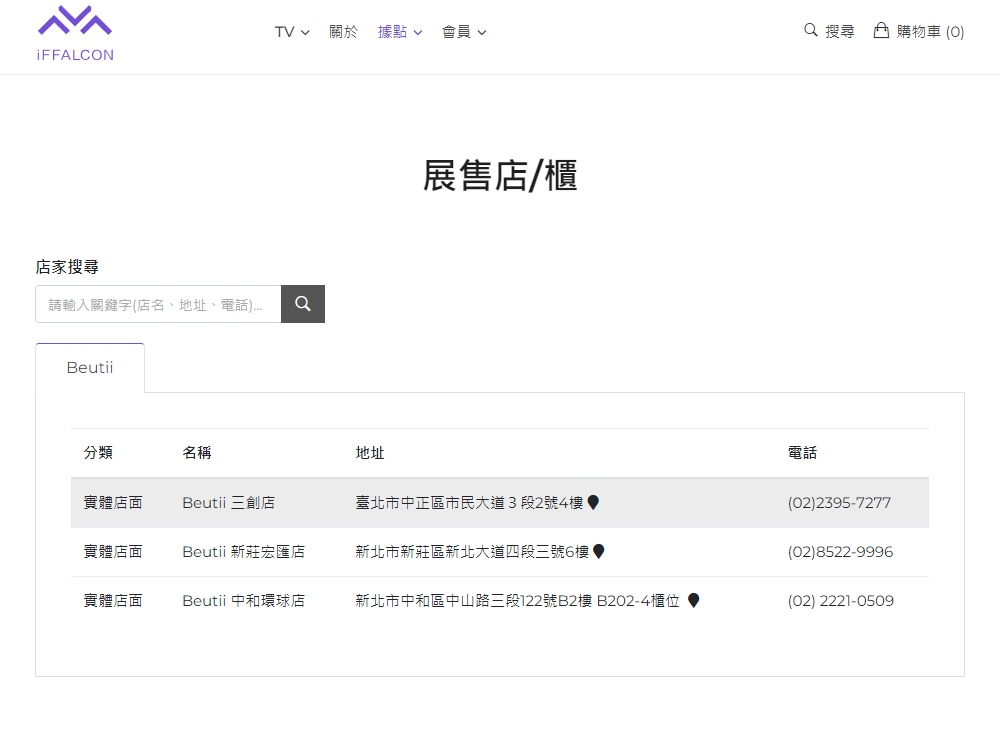1000x750 pixels.
Task: Click store name Beutii 中和環球店
Action: point(244,601)
